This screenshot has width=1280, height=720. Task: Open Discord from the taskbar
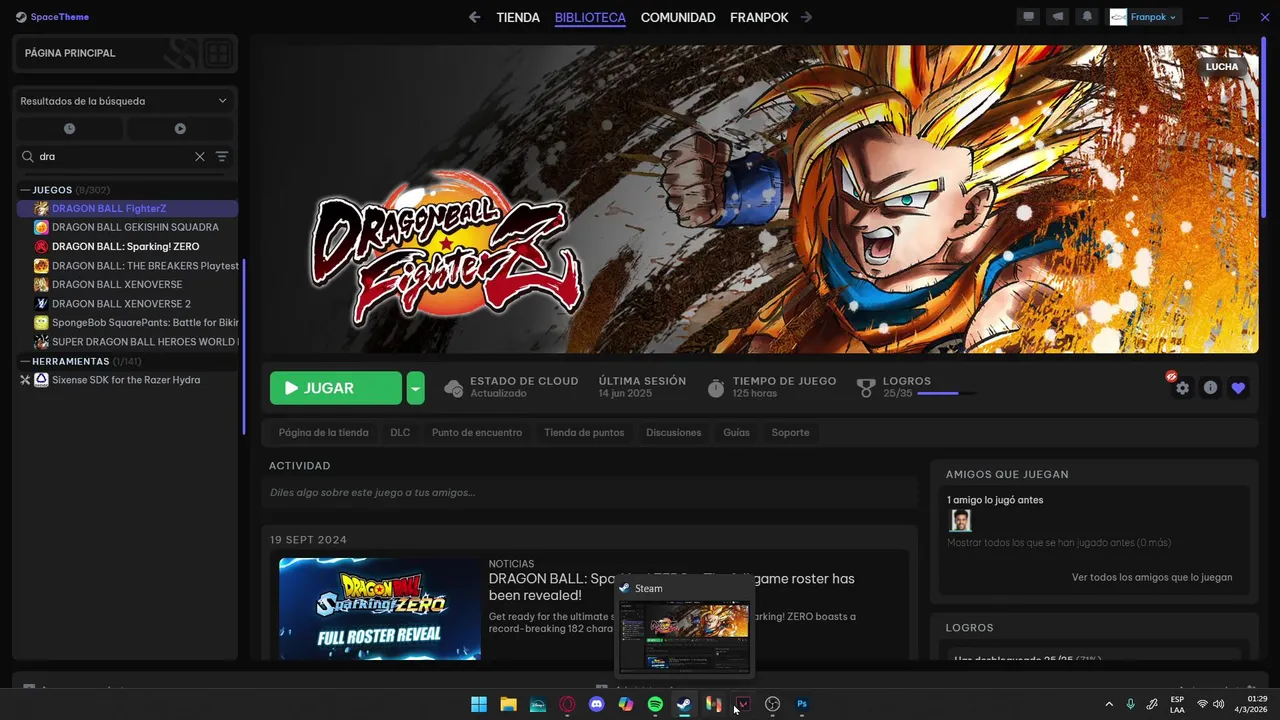[597, 704]
